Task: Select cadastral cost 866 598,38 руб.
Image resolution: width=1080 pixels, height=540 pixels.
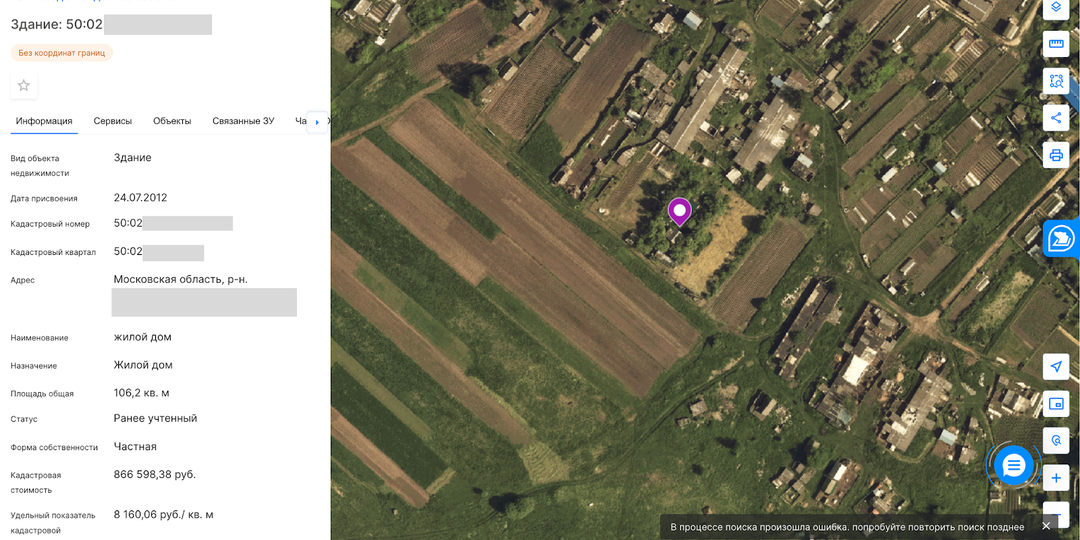Action: (x=155, y=475)
